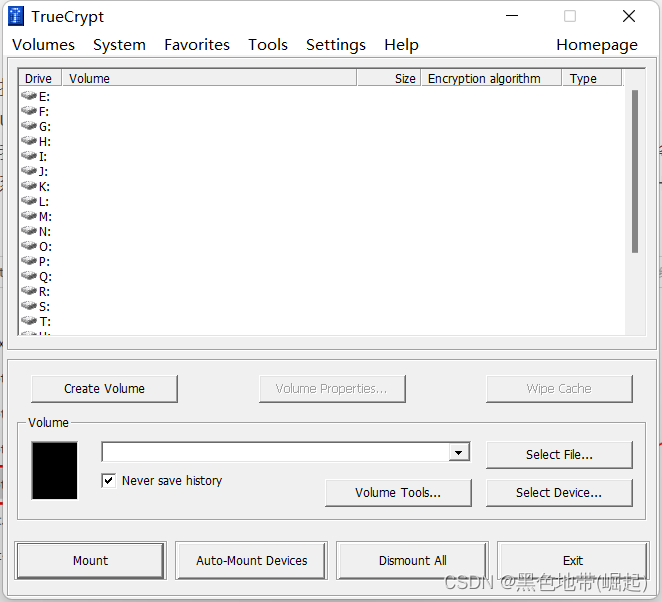Click the drive icon for G:

click(x=29, y=126)
